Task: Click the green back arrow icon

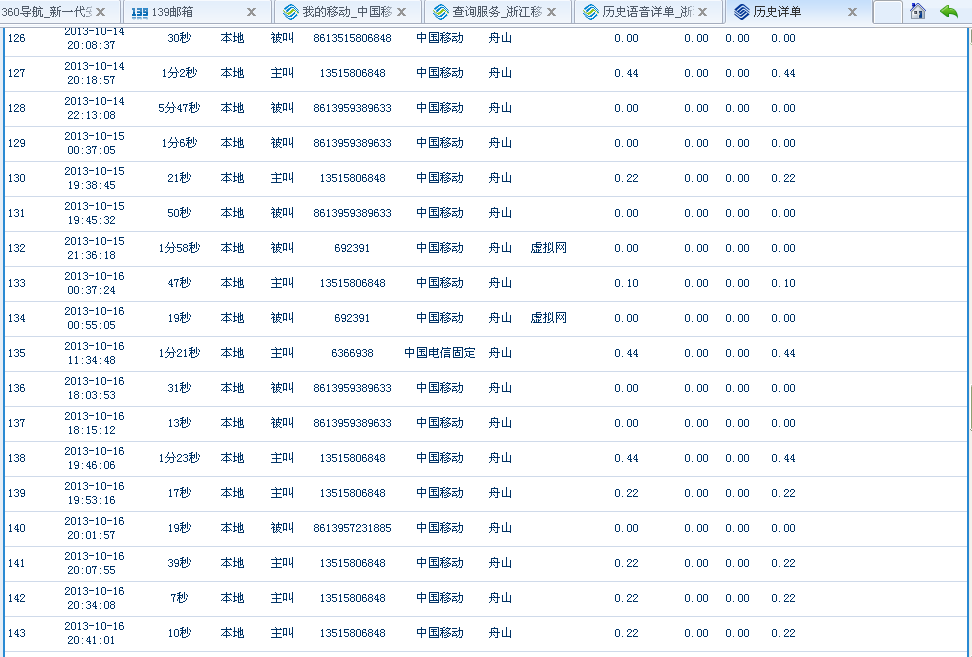Action: (948, 11)
